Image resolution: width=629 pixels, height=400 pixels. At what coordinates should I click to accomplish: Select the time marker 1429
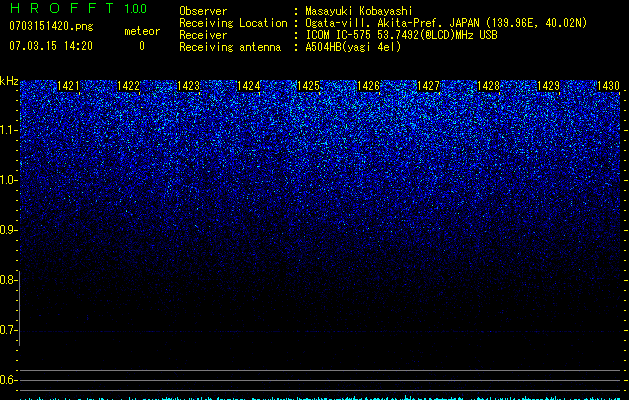[548, 86]
